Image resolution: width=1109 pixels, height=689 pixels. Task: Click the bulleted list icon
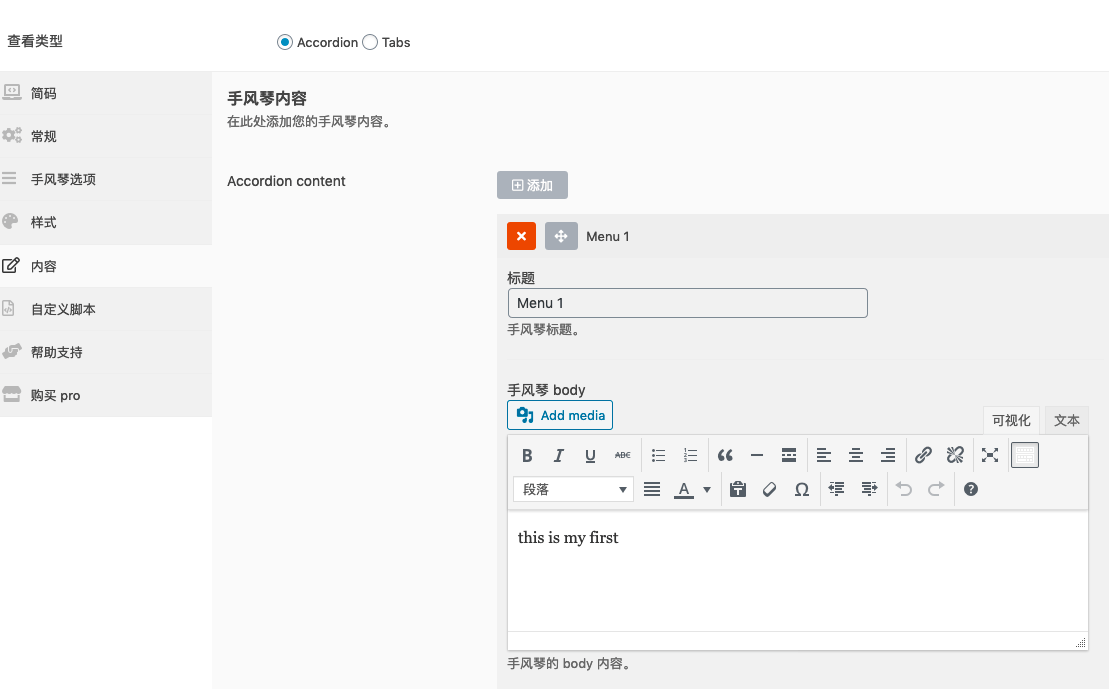658,456
